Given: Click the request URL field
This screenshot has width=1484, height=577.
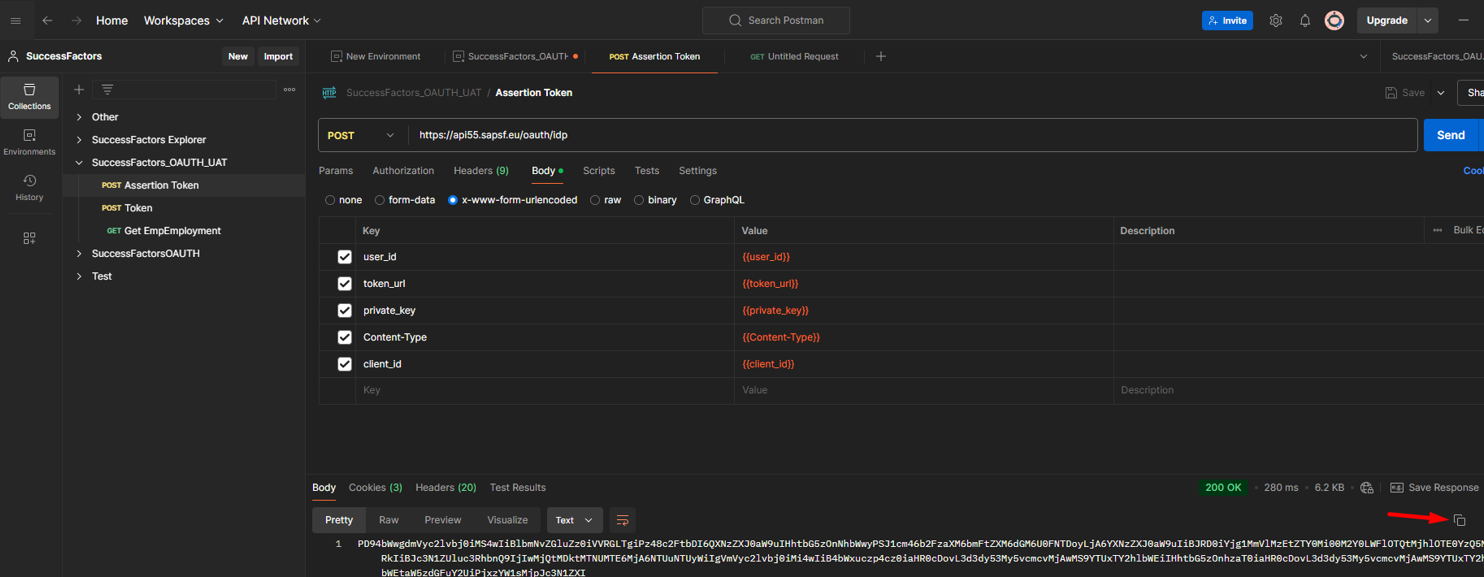Looking at the screenshot, I should pos(914,135).
